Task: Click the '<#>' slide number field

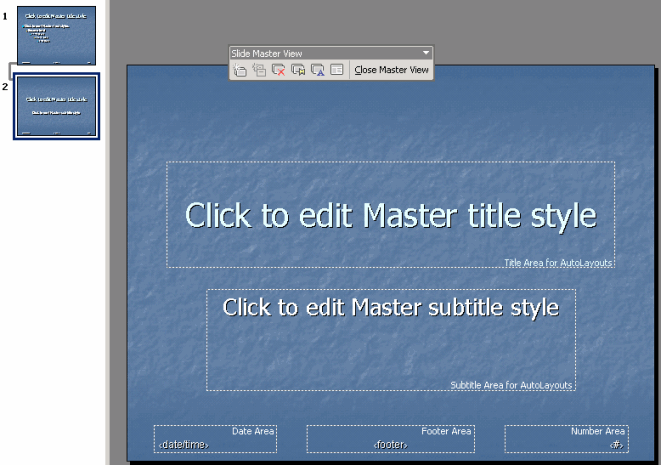Action: point(617,445)
